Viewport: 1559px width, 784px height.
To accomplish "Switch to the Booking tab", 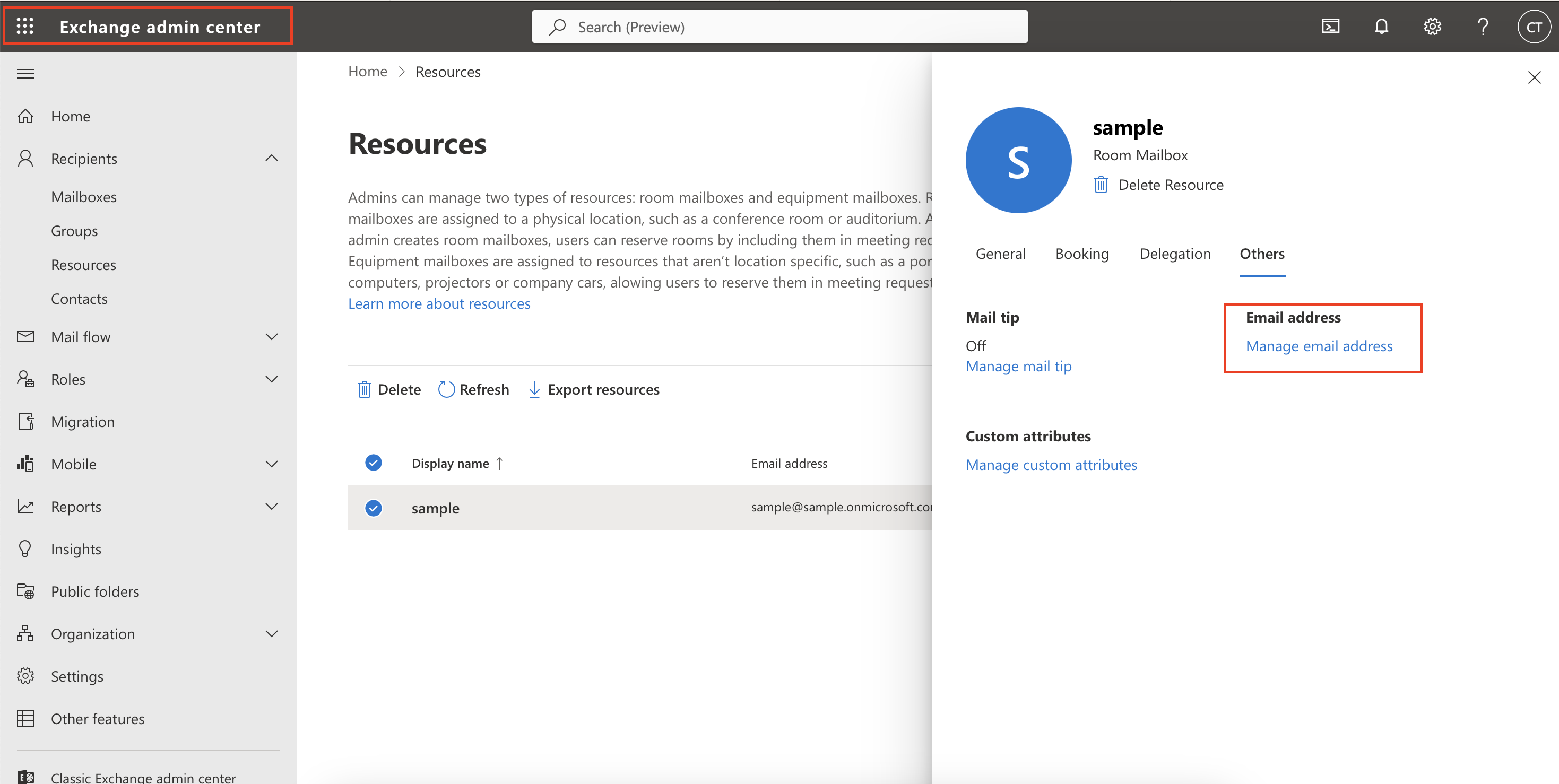I will coord(1081,254).
